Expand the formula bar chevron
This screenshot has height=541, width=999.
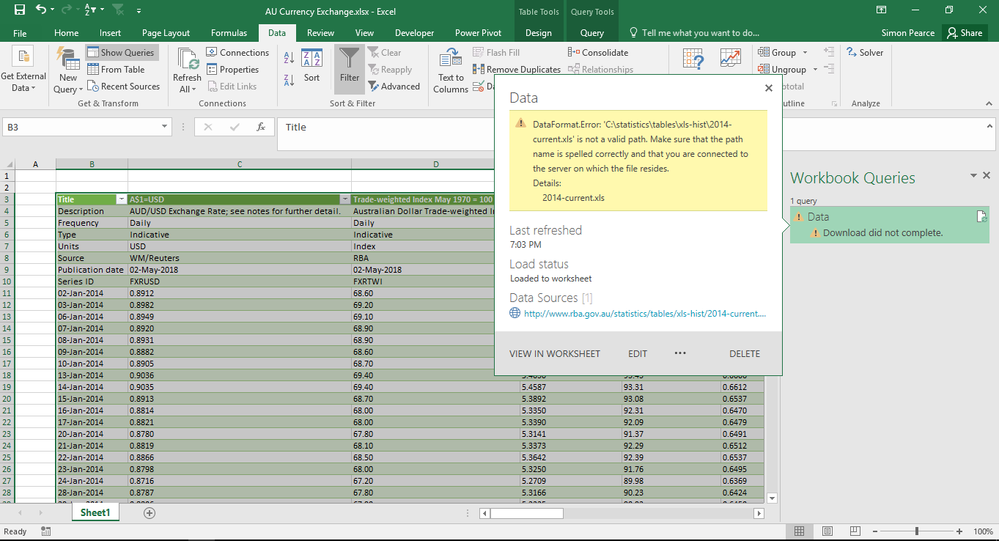989,127
